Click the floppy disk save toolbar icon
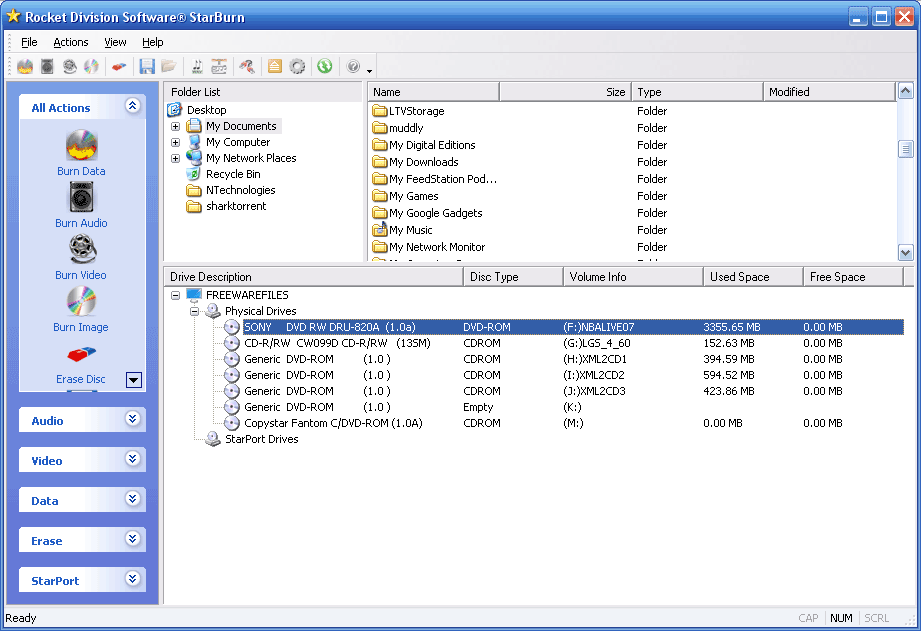 click(x=147, y=66)
